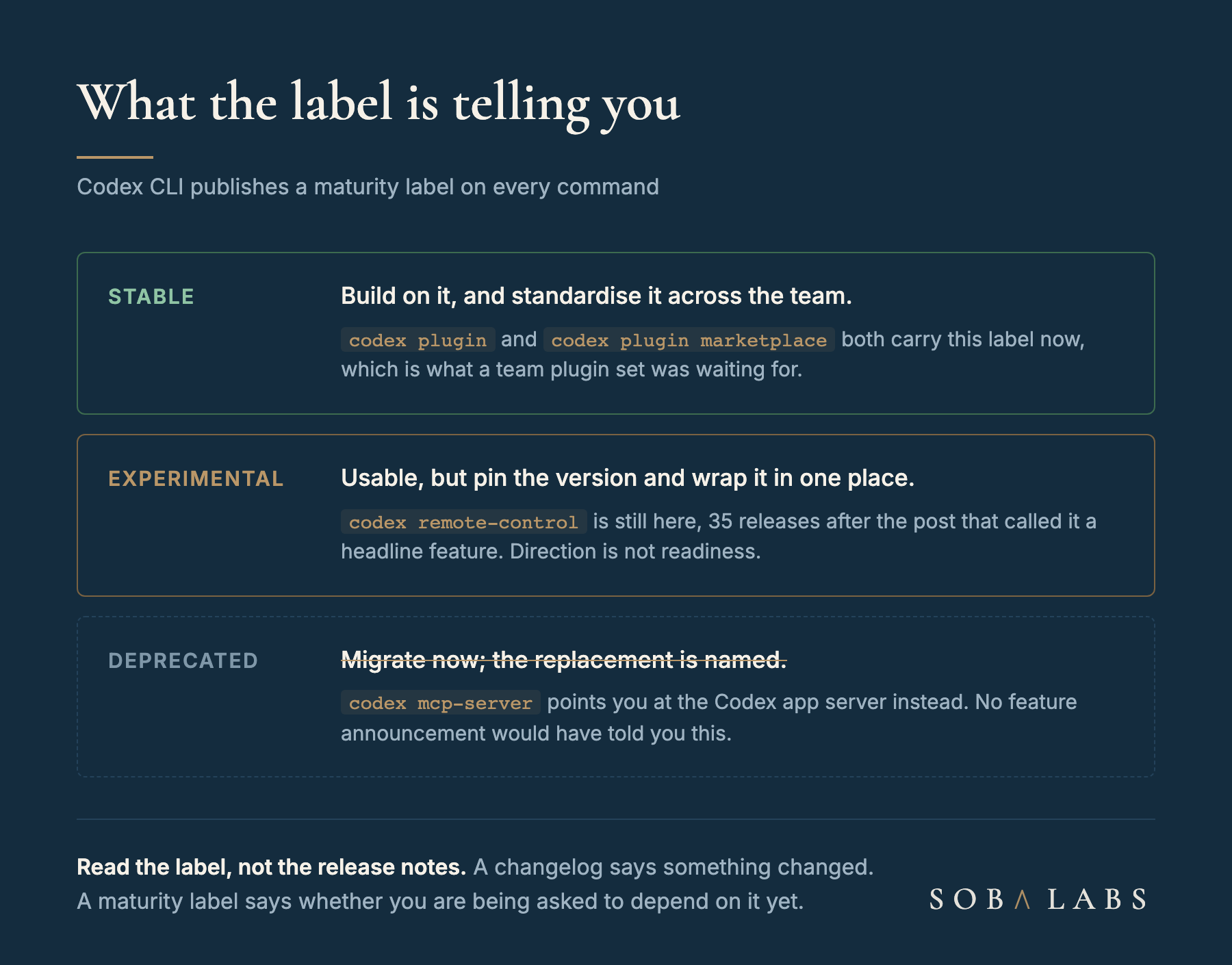This screenshot has width=1232, height=965.
Task: Click the heading 'Usable, but pin the version'
Action: pos(628,478)
